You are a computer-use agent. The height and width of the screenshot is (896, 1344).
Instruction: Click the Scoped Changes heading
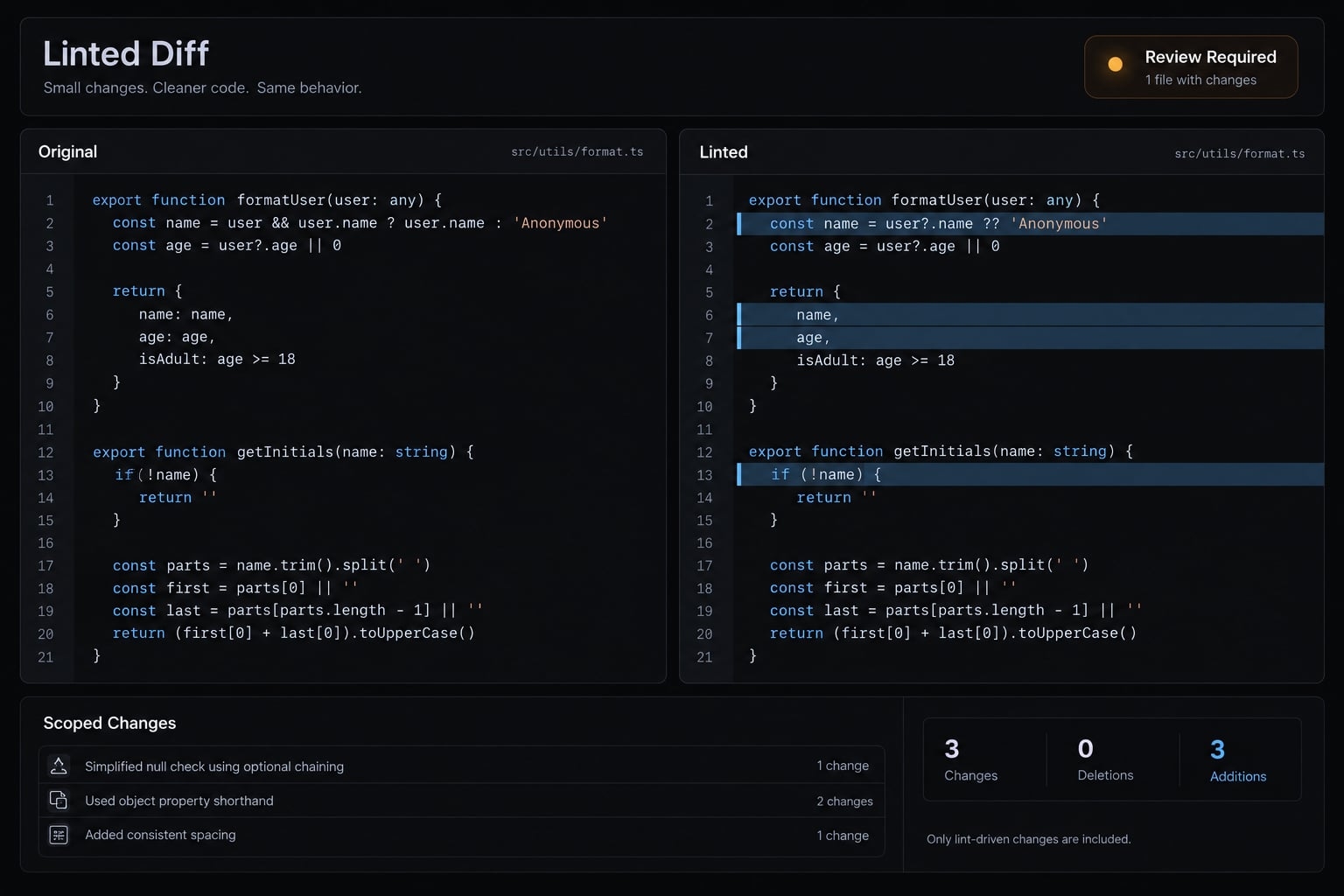(x=109, y=723)
